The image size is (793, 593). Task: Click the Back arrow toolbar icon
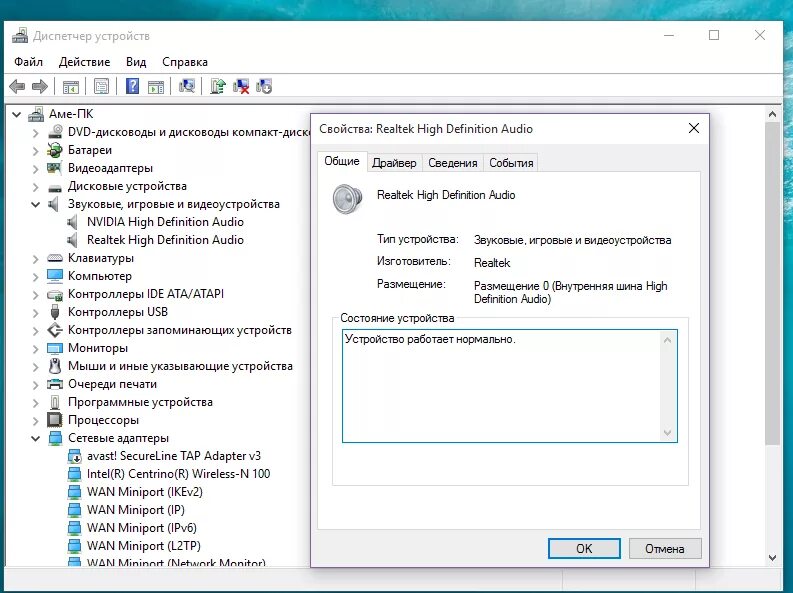17,86
